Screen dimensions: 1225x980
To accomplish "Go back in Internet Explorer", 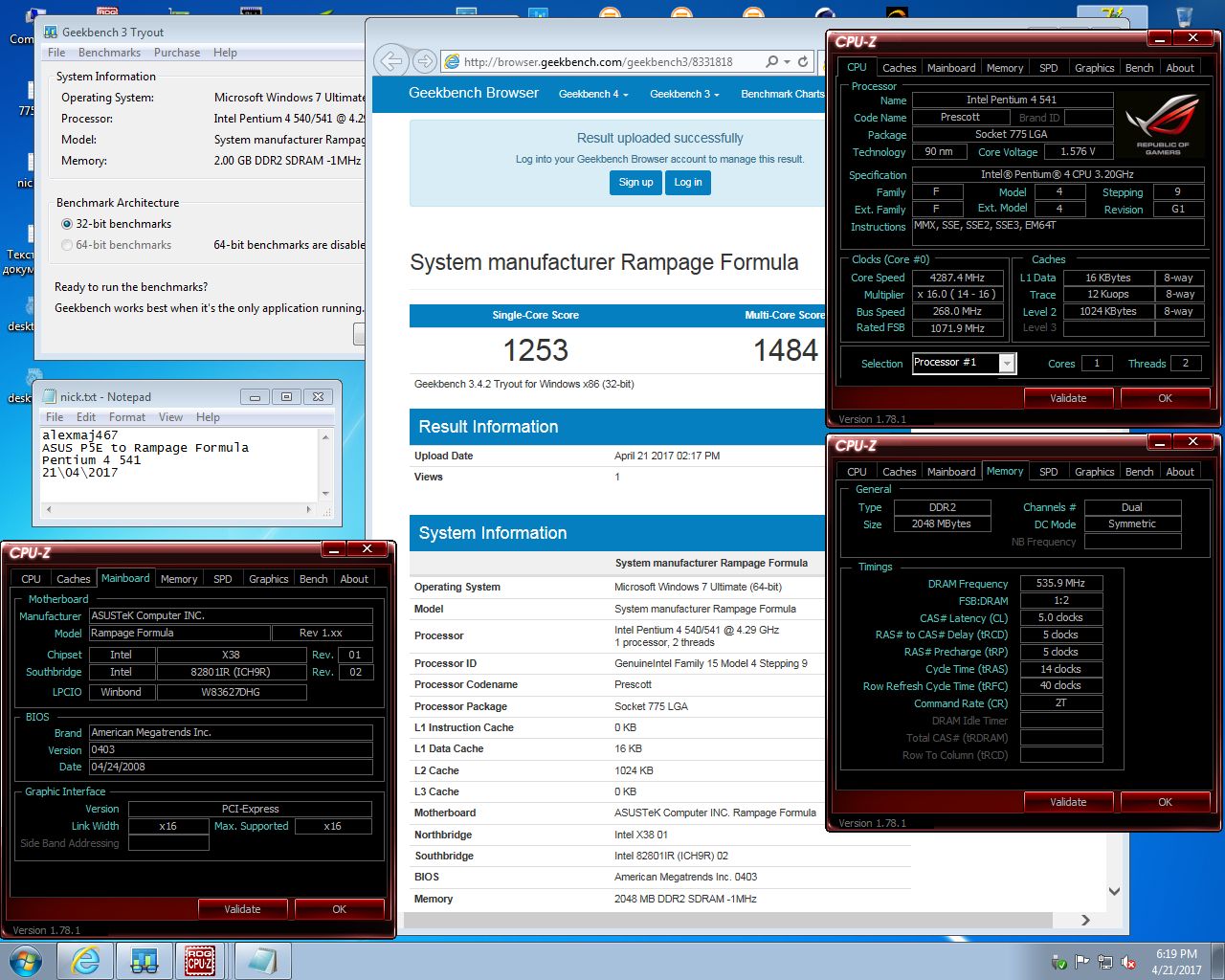I will 390,61.
